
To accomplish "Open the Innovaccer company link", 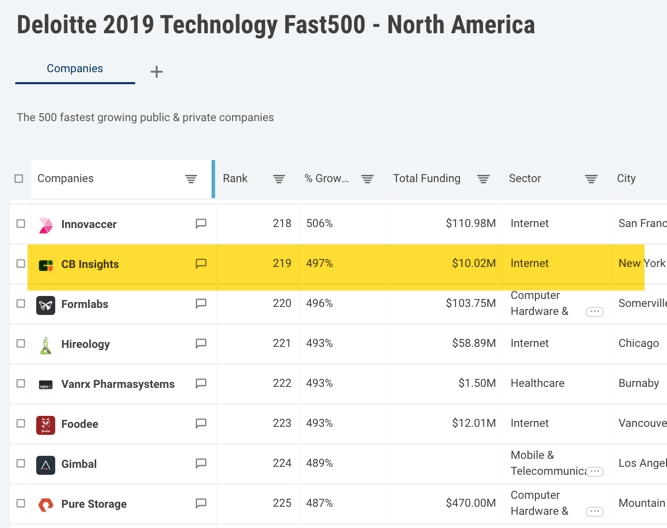I will [x=89, y=224].
